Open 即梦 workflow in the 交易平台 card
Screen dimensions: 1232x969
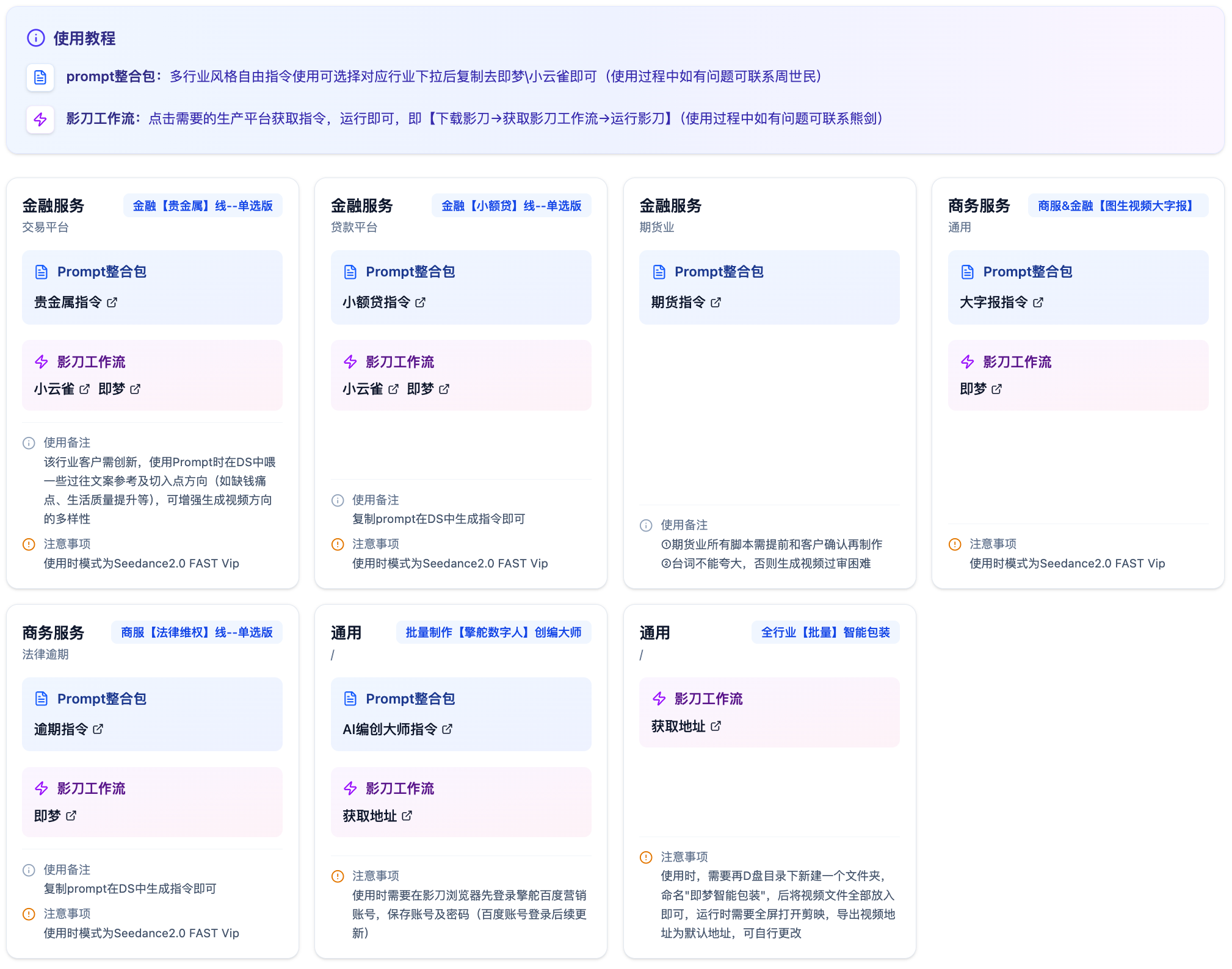[x=120, y=389]
